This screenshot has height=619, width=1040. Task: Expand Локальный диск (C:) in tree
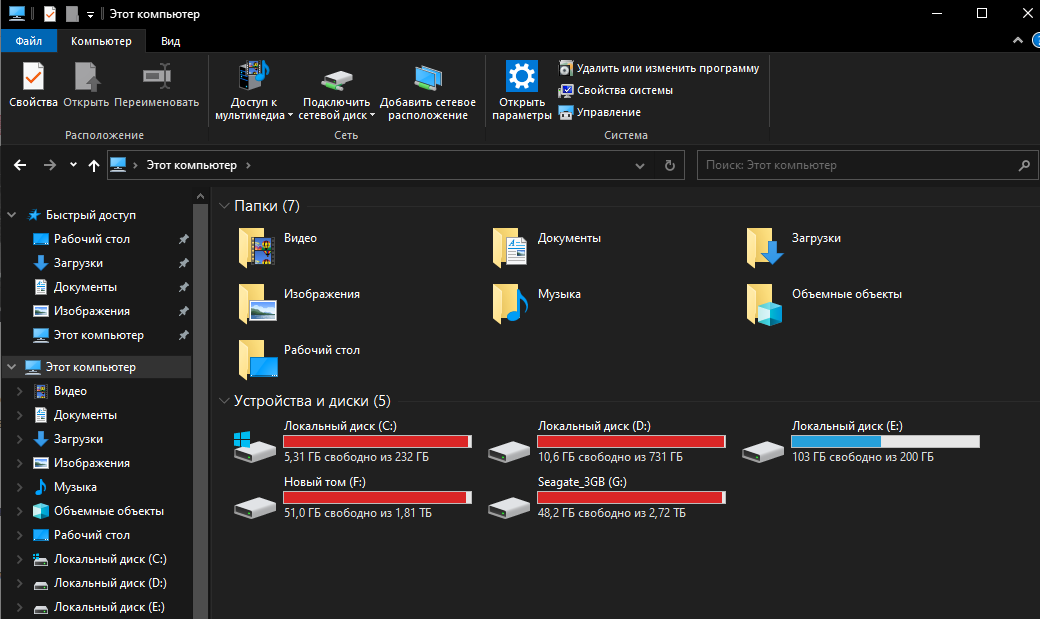coord(19,559)
